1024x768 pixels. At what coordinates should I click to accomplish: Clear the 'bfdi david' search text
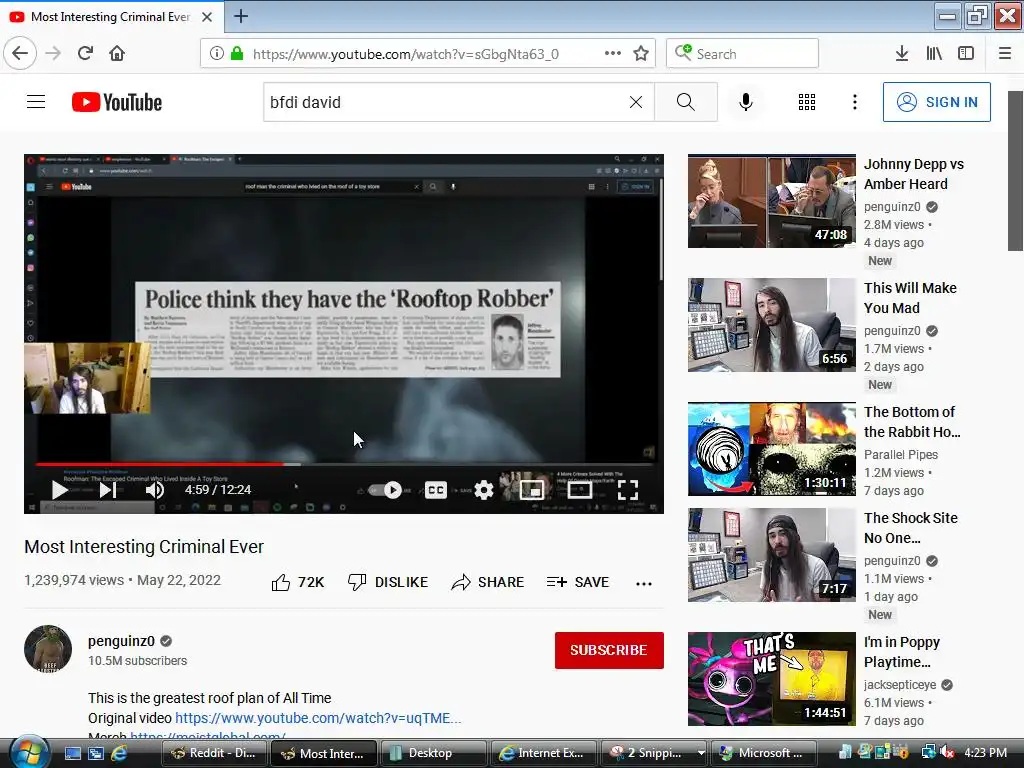pyautogui.click(x=635, y=102)
